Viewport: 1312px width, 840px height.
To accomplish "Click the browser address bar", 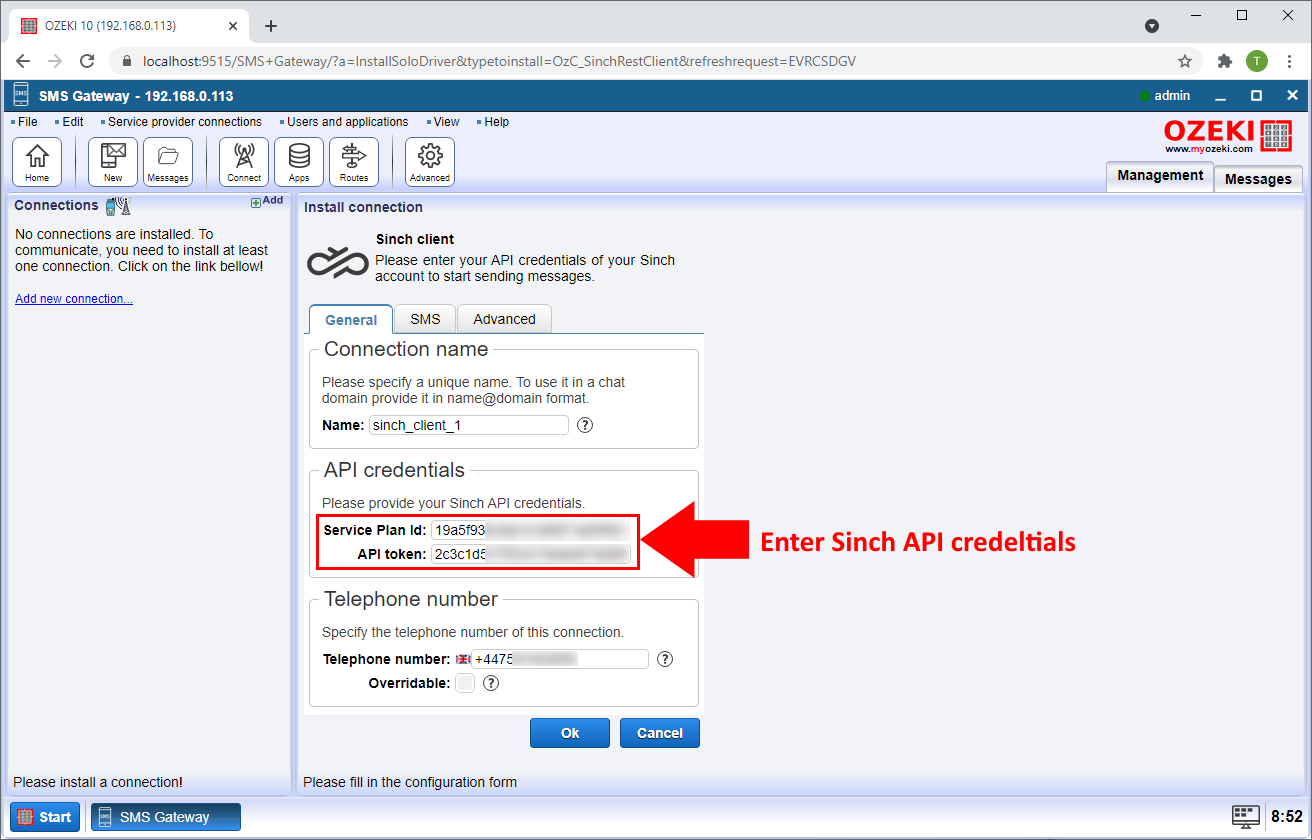I will pyautogui.click(x=655, y=61).
